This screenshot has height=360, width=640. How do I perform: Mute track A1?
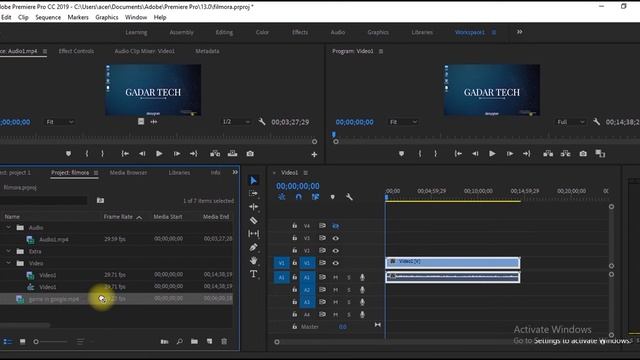336,278
